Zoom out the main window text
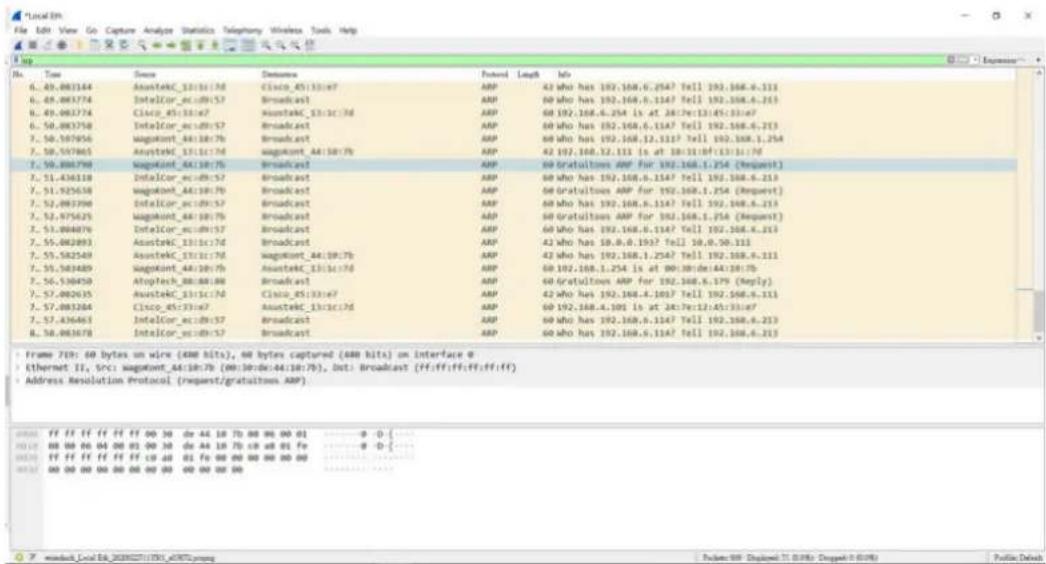 click(x=282, y=45)
